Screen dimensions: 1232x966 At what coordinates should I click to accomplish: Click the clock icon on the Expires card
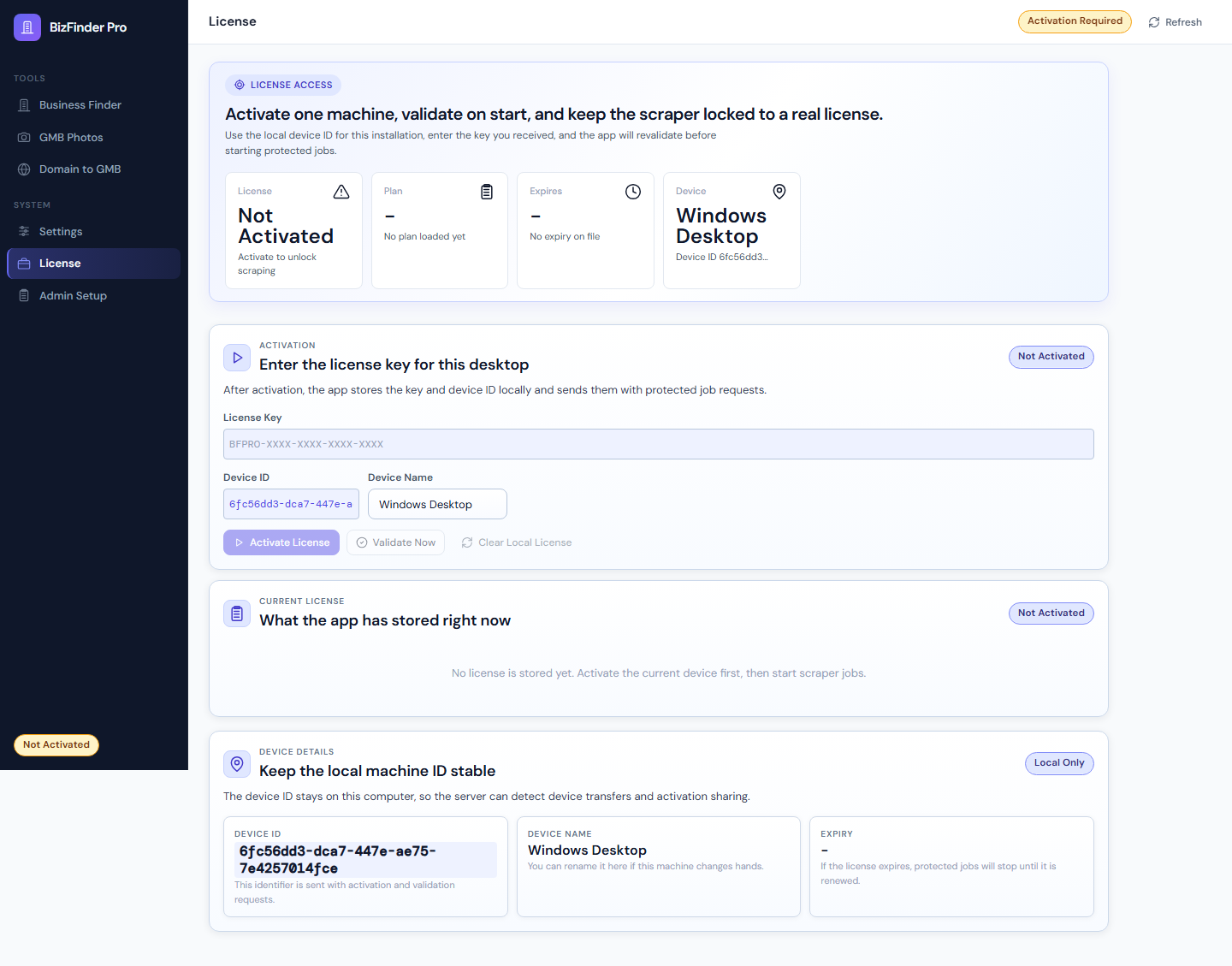point(633,192)
